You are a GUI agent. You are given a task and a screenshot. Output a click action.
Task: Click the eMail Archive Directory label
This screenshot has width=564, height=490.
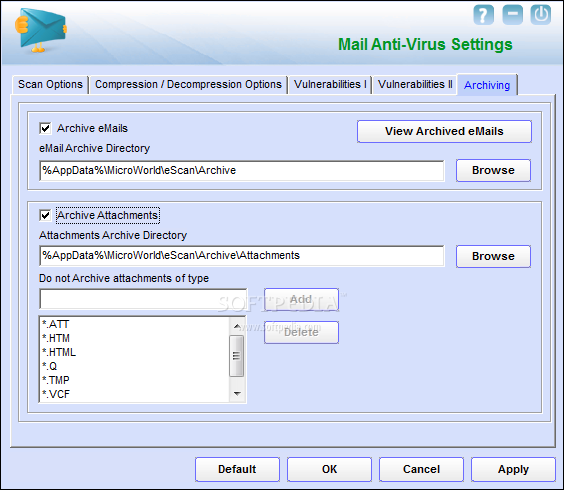tap(95, 148)
